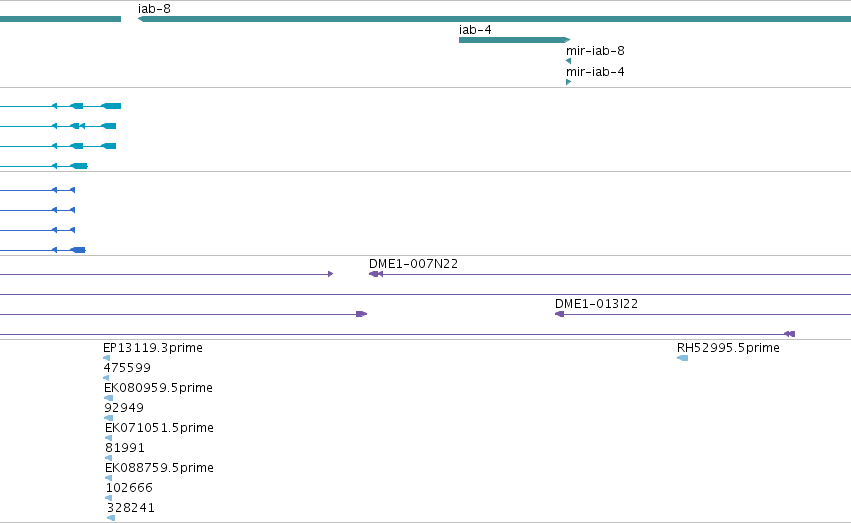Select the RH52995.5prime label

(x=728, y=348)
